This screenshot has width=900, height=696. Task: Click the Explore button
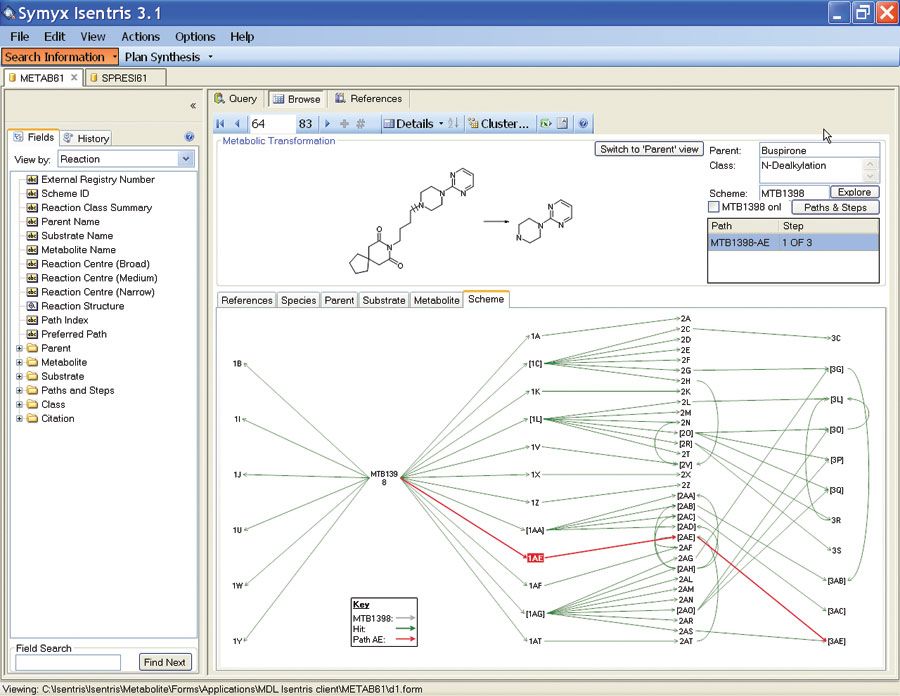click(854, 192)
